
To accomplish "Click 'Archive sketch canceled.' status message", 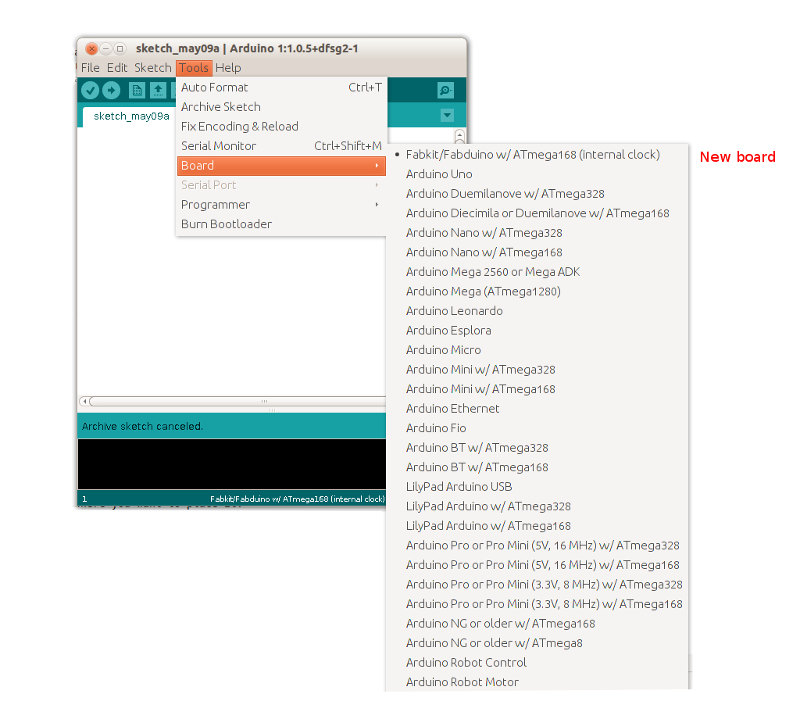I will 142,426.
